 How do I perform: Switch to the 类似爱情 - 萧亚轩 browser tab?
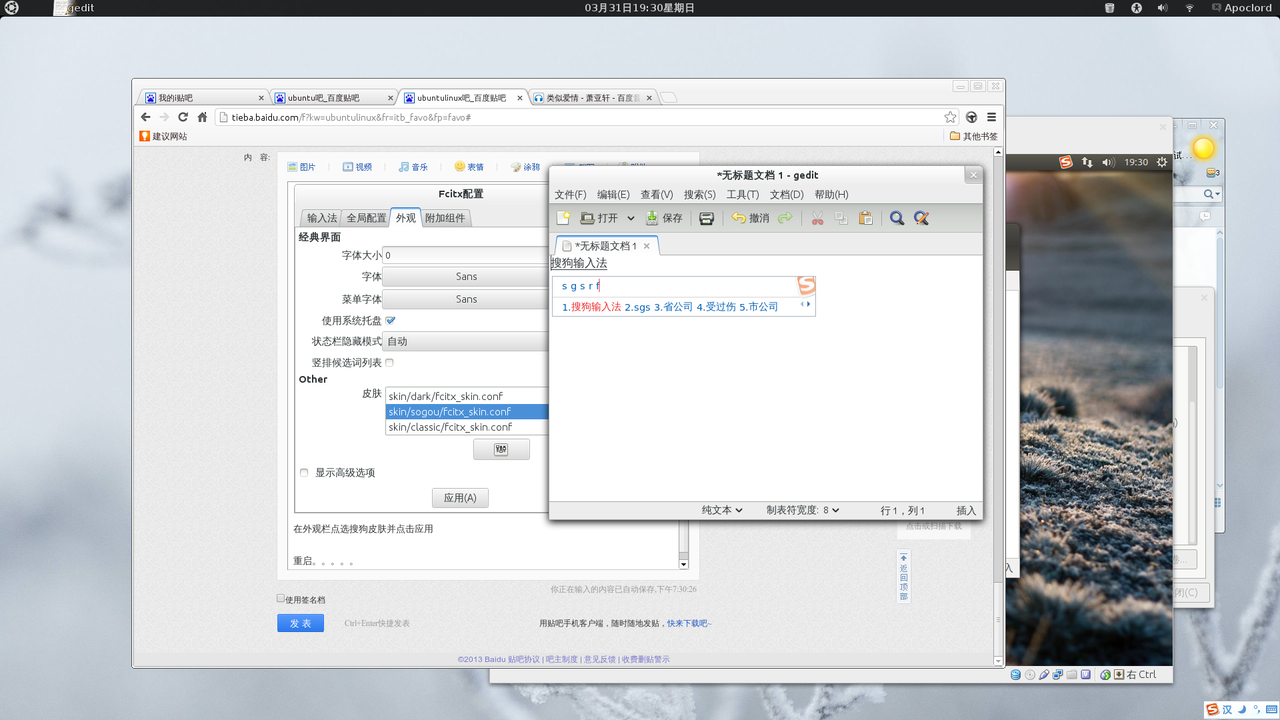(x=594, y=98)
